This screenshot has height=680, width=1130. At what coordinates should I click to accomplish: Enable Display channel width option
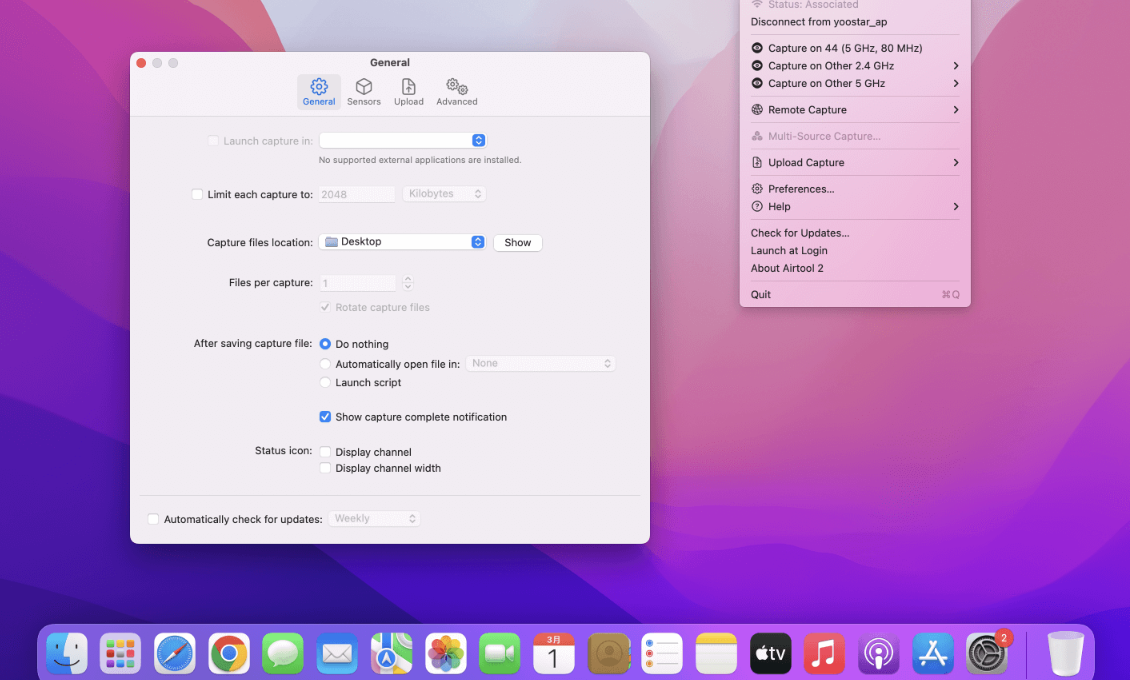tap(325, 468)
